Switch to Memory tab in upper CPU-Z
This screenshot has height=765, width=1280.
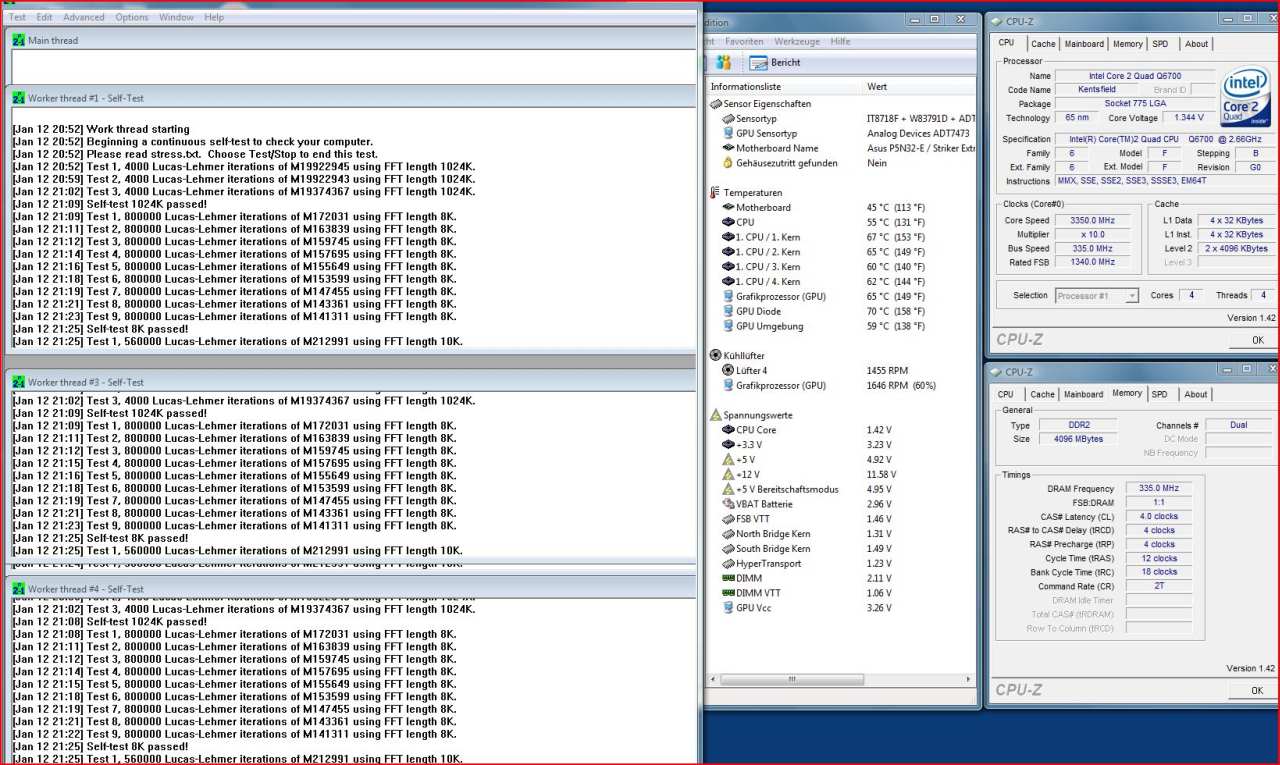coord(1128,44)
